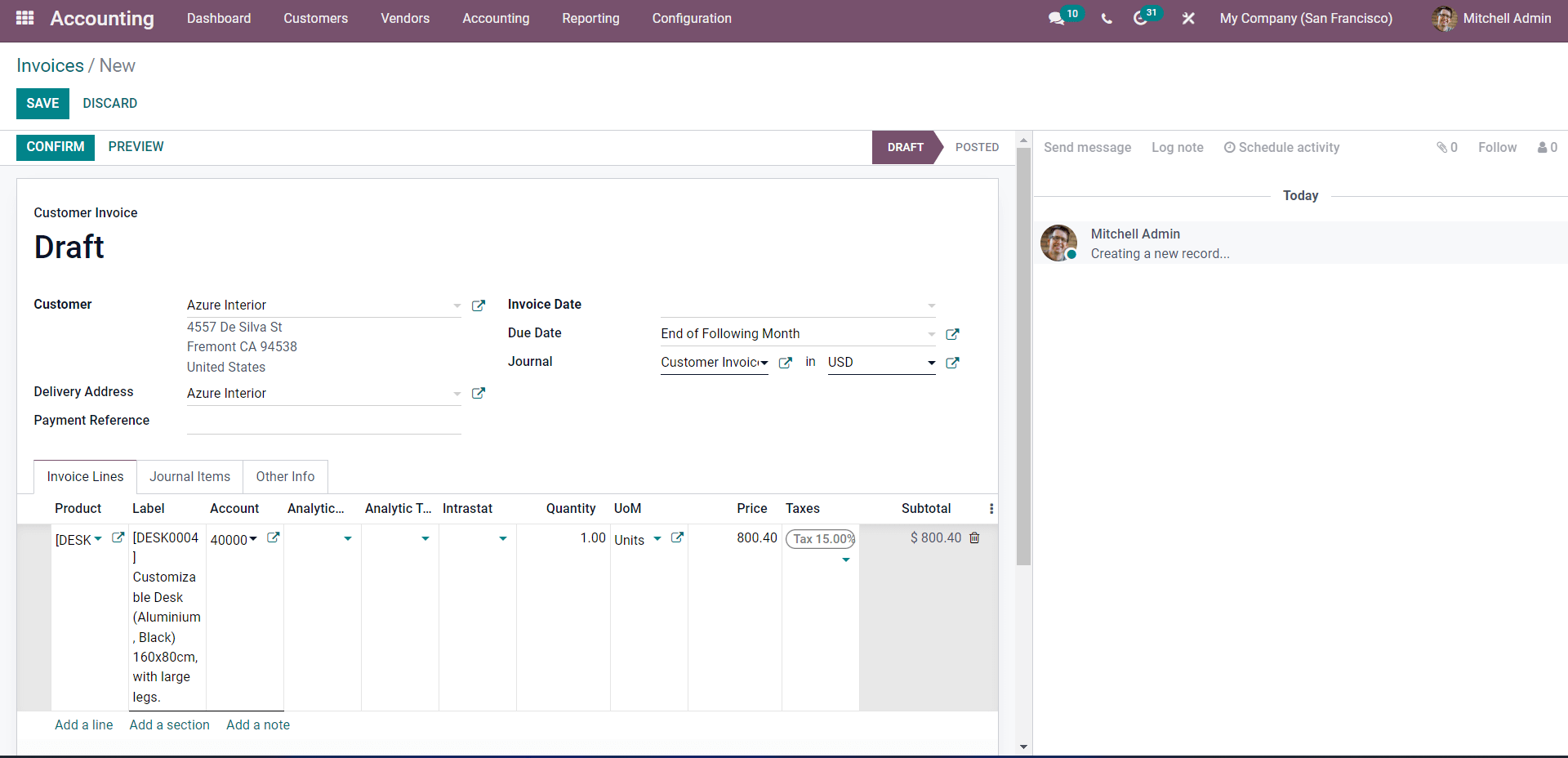Open Due Date payment terms external link
This screenshot has width=1568, height=758.
[952, 334]
